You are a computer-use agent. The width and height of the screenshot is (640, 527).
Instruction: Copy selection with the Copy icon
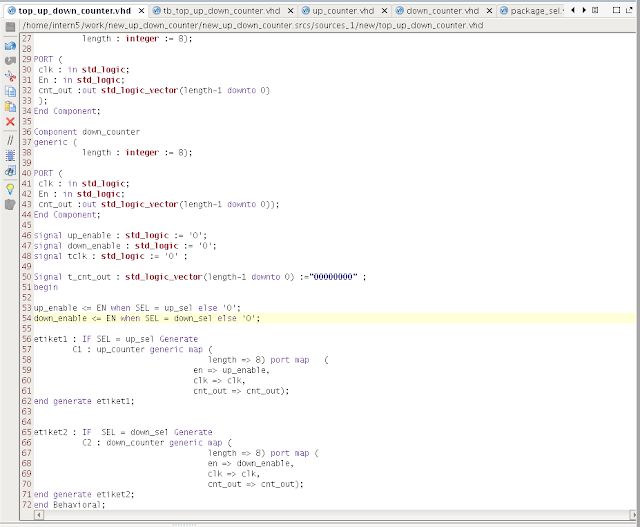click(x=10, y=91)
